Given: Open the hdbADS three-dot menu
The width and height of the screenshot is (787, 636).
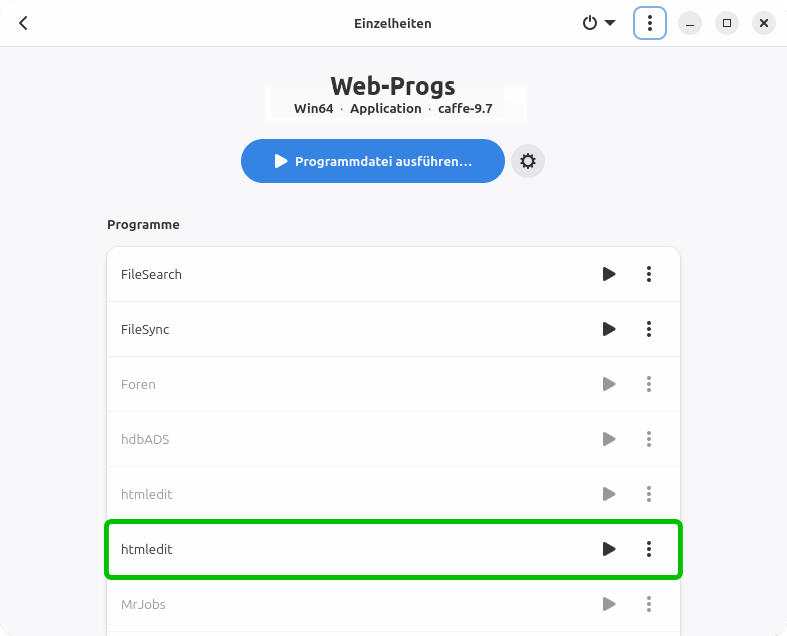Looking at the screenshot, I should point(649,439).
